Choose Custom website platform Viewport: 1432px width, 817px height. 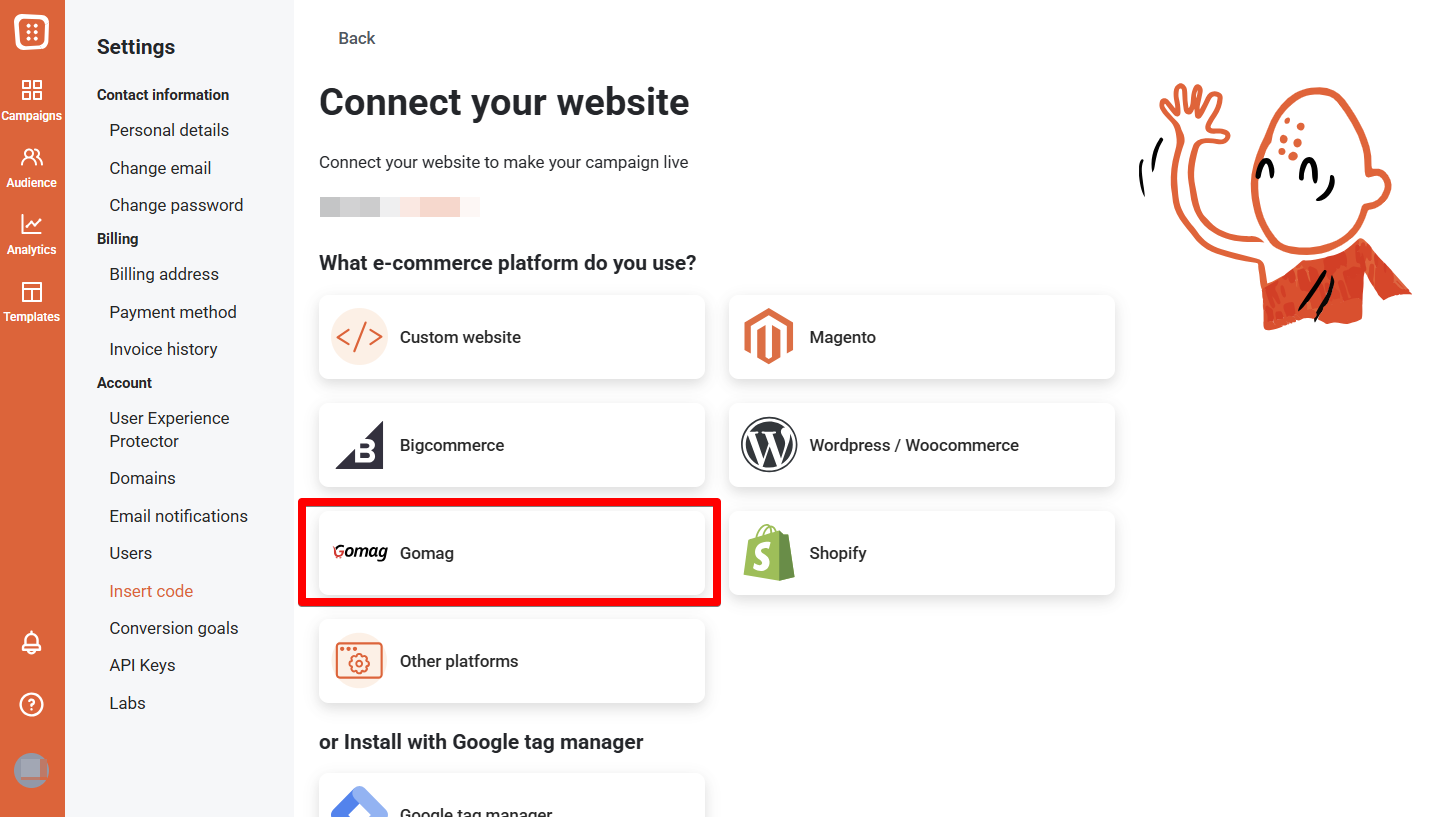(511, 337)
